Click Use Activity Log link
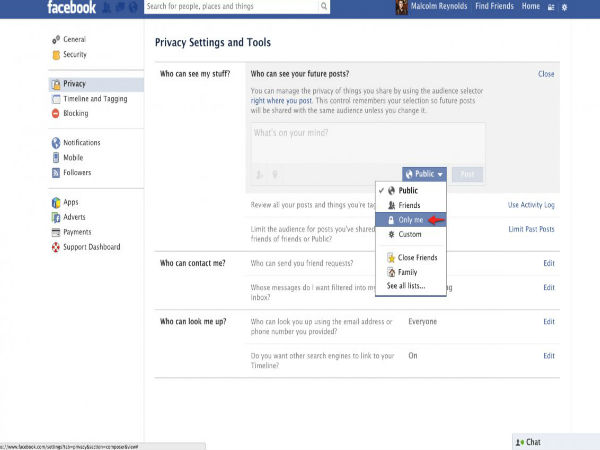 531,205
